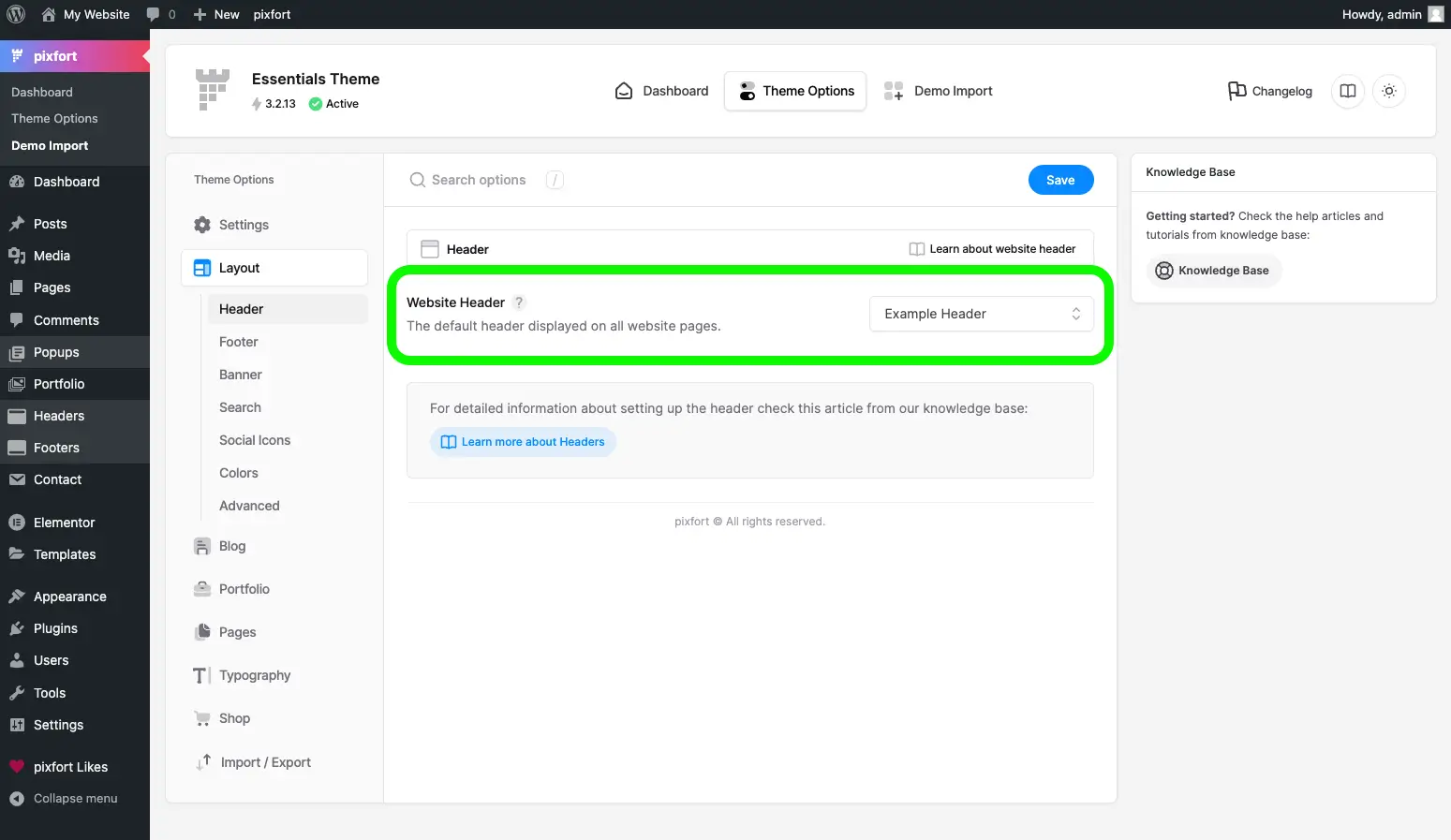Click the WordPress logo in admin bar
Viewport: 1451px width, 840px height.
coord(16,14)
